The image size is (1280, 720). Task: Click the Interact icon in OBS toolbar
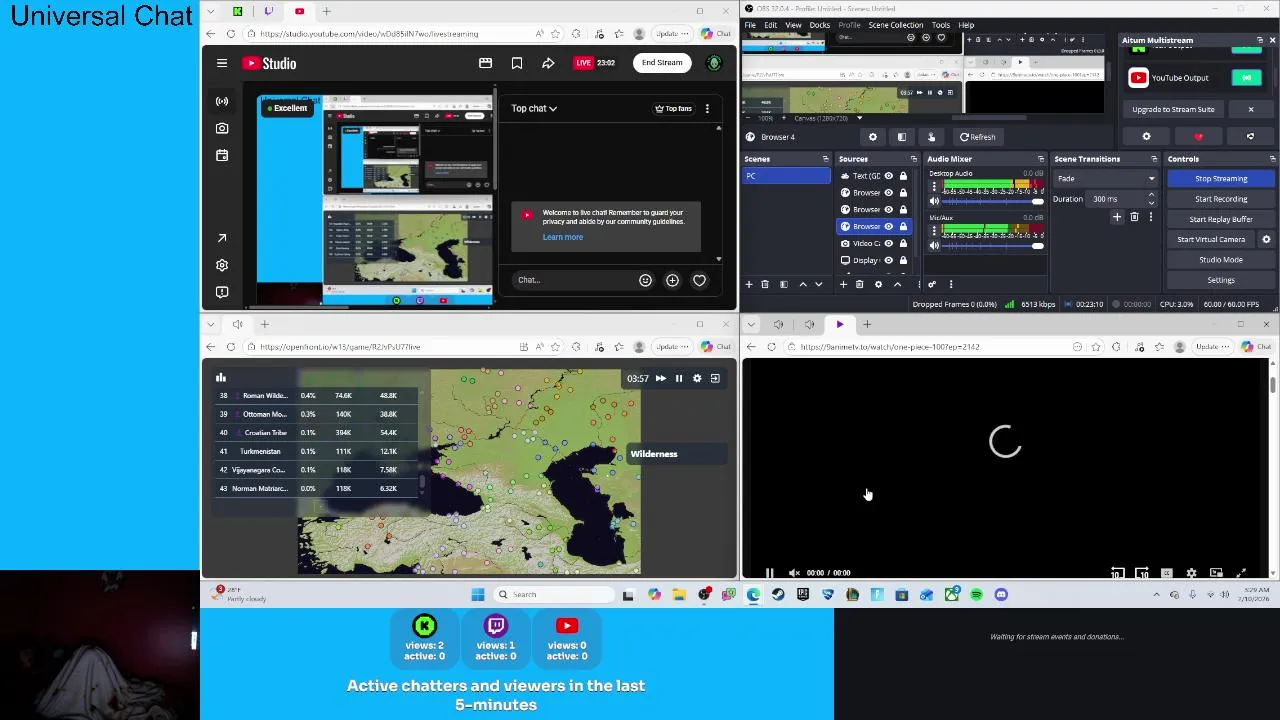pyautogui.click(x=931, y=137)
